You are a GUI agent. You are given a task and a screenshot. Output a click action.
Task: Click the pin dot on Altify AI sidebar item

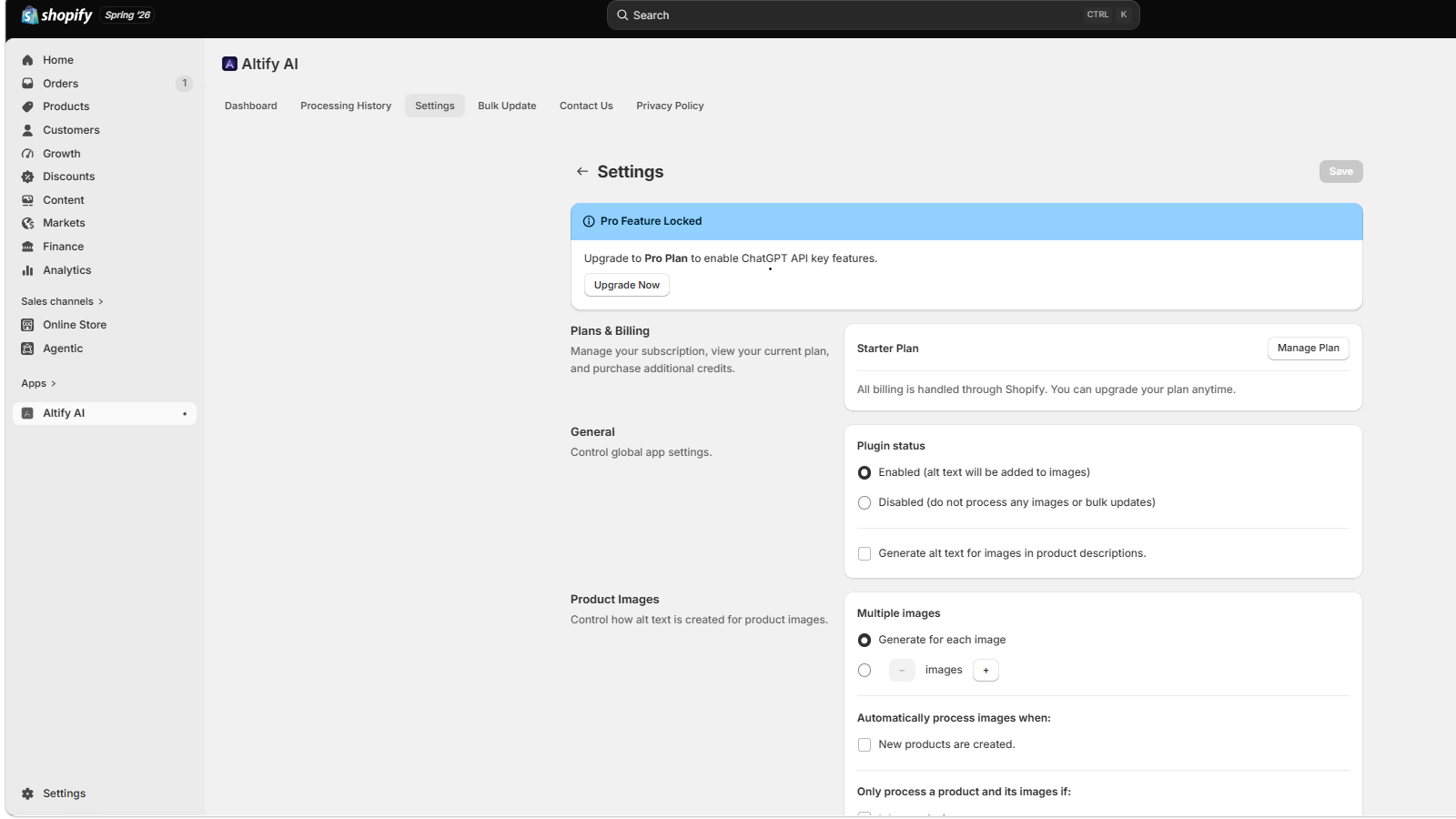coord(185,414)
